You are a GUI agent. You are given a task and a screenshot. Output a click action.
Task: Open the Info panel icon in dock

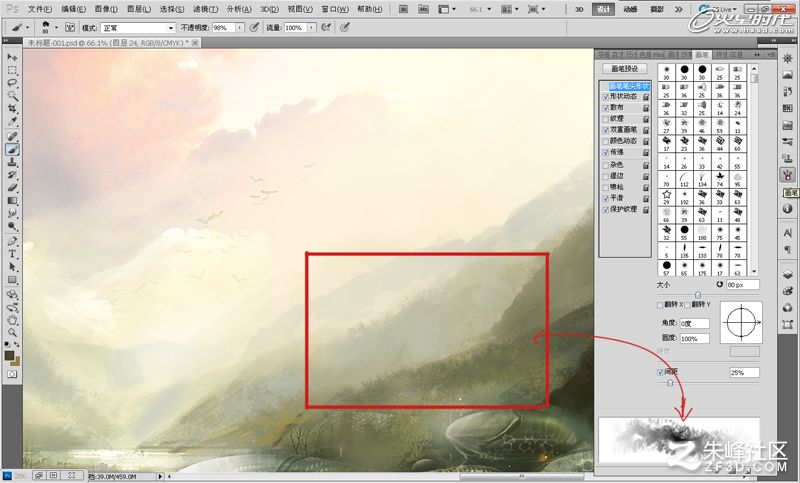coord(787,208)
